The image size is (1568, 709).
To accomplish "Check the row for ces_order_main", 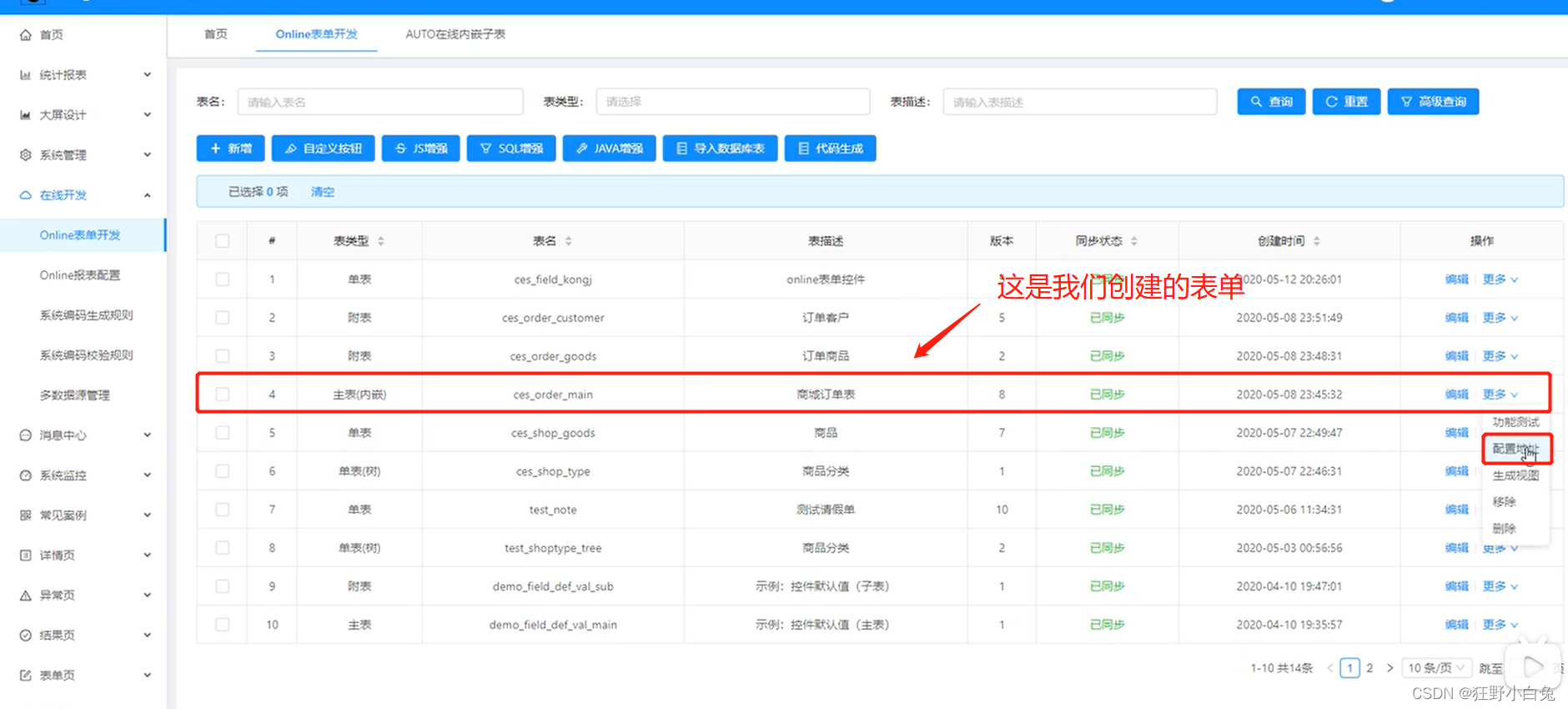I will (223, 395).
